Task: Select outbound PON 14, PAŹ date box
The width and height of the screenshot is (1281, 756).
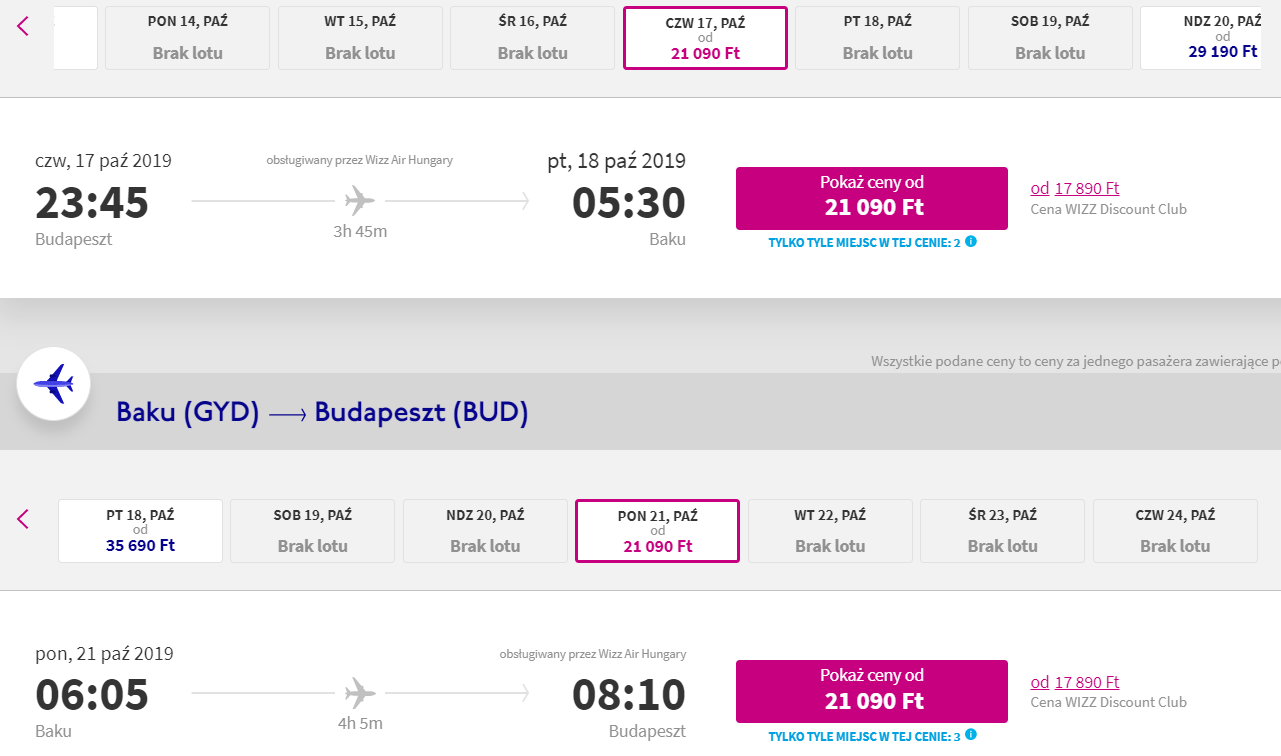Action: pos(187,38)
